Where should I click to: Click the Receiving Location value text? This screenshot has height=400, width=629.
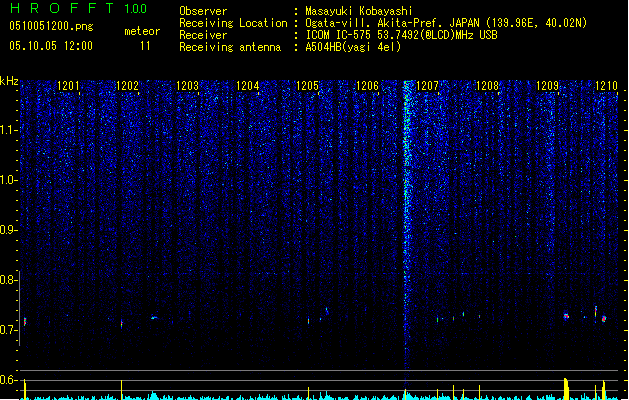(x=446, y=23)
